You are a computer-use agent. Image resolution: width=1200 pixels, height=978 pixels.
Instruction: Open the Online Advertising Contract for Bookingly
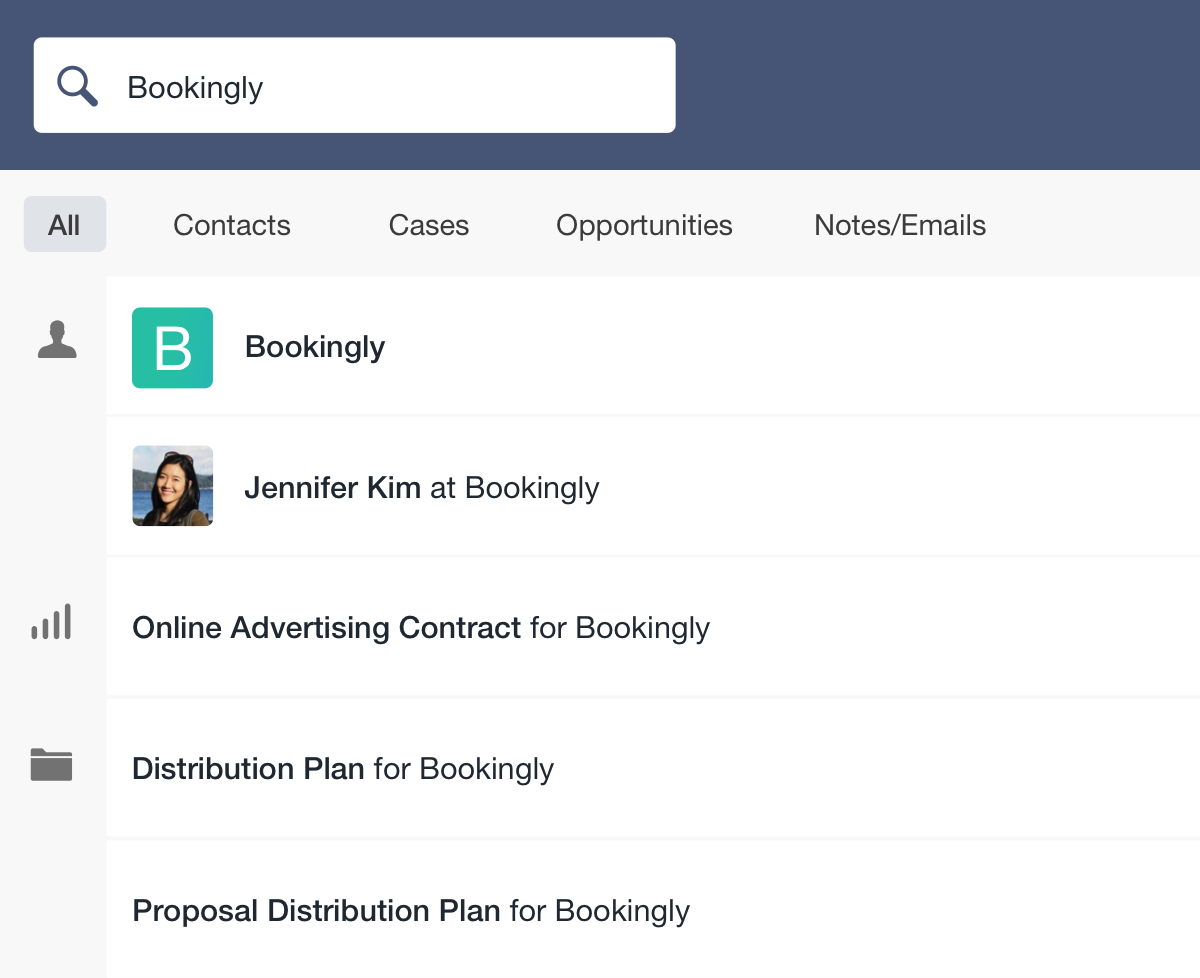click(420, 628)
